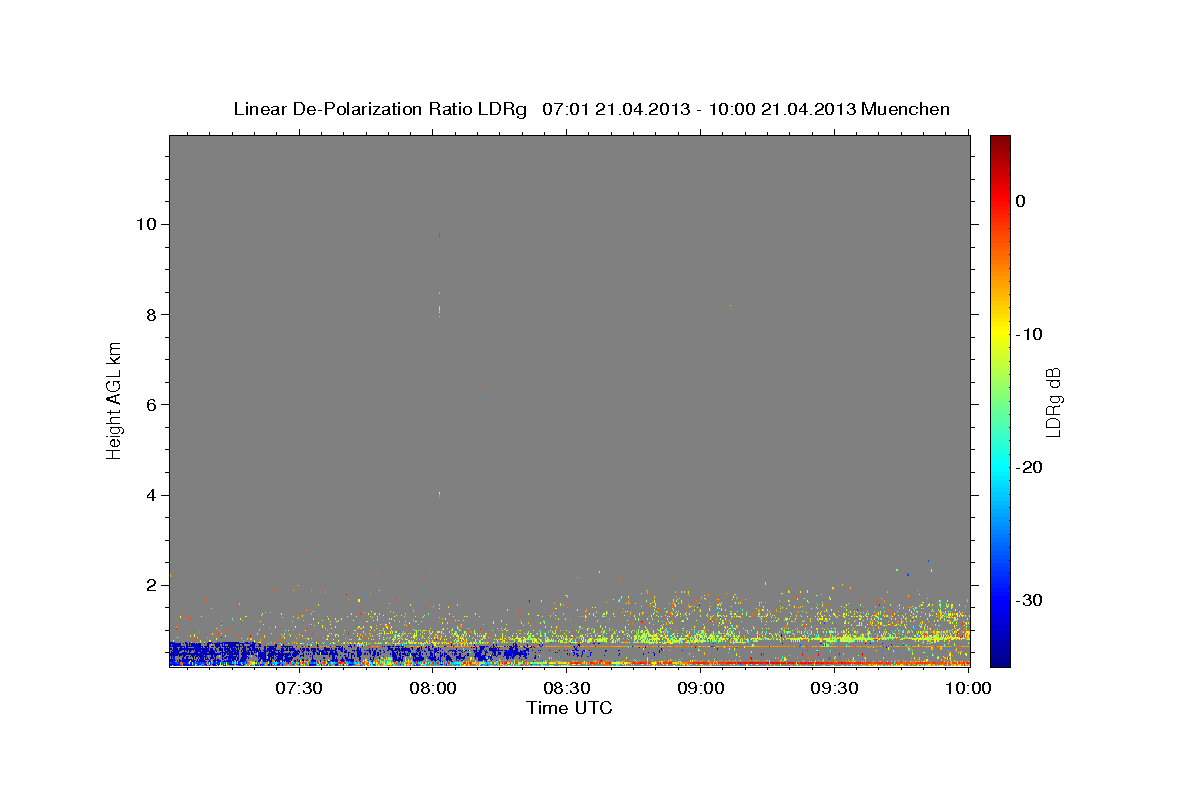This screenshot has height=800, width=1200.
Task: Click the 09:00 time tick label
Action: click(701, 688)
